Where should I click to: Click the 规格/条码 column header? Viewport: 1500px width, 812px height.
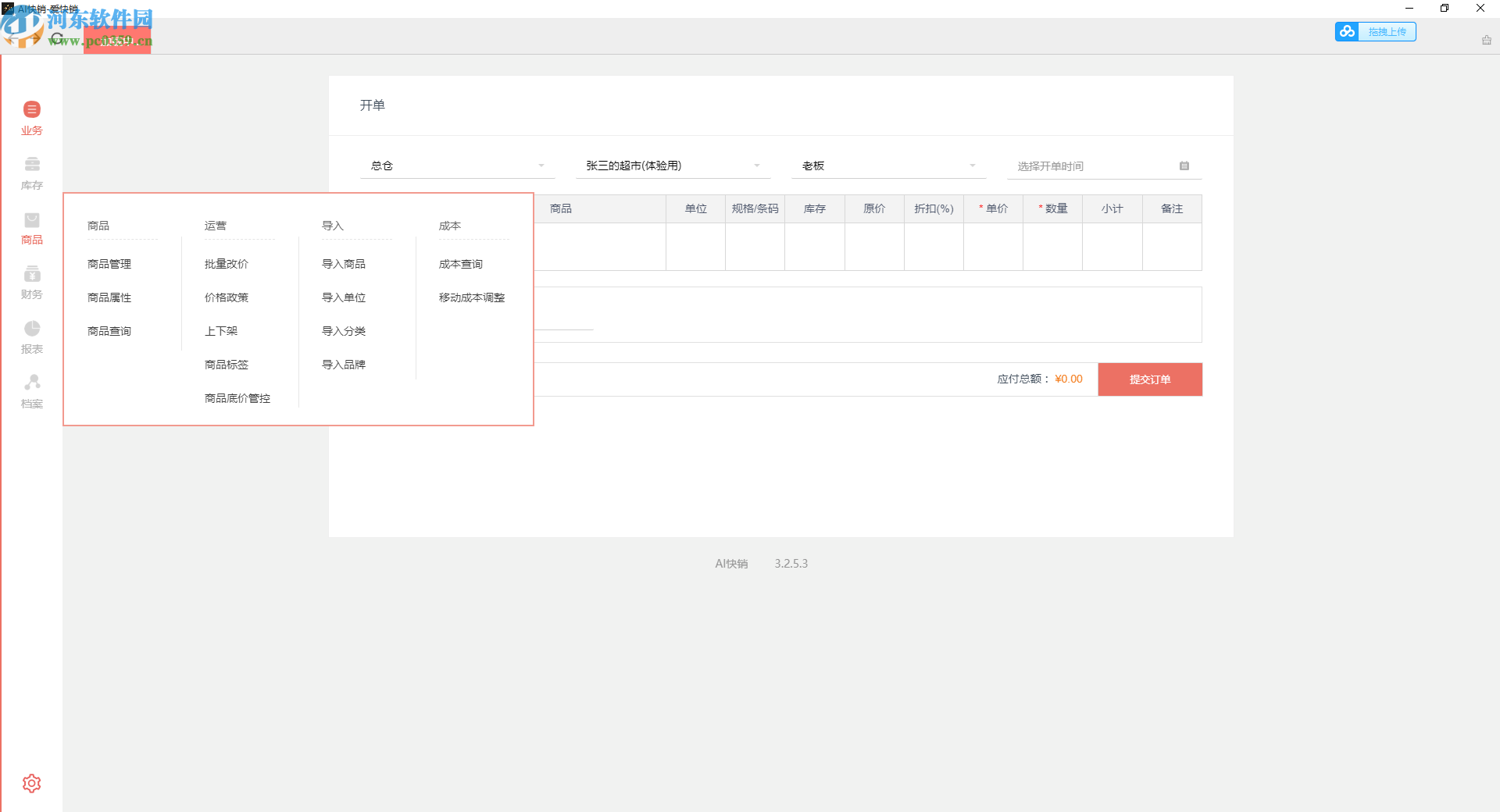coord(755,208)
